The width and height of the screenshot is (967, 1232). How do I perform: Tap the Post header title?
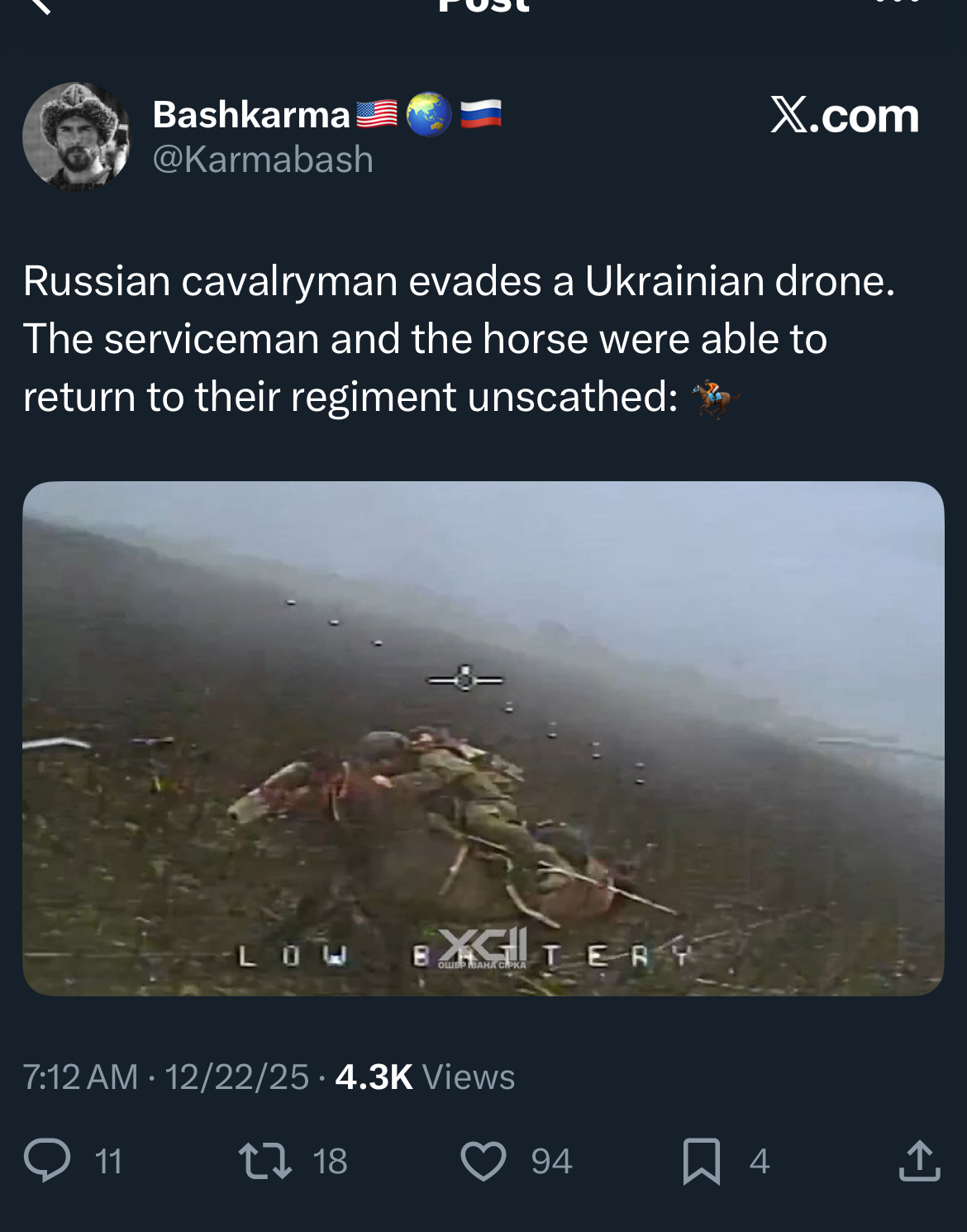(483, 7)
